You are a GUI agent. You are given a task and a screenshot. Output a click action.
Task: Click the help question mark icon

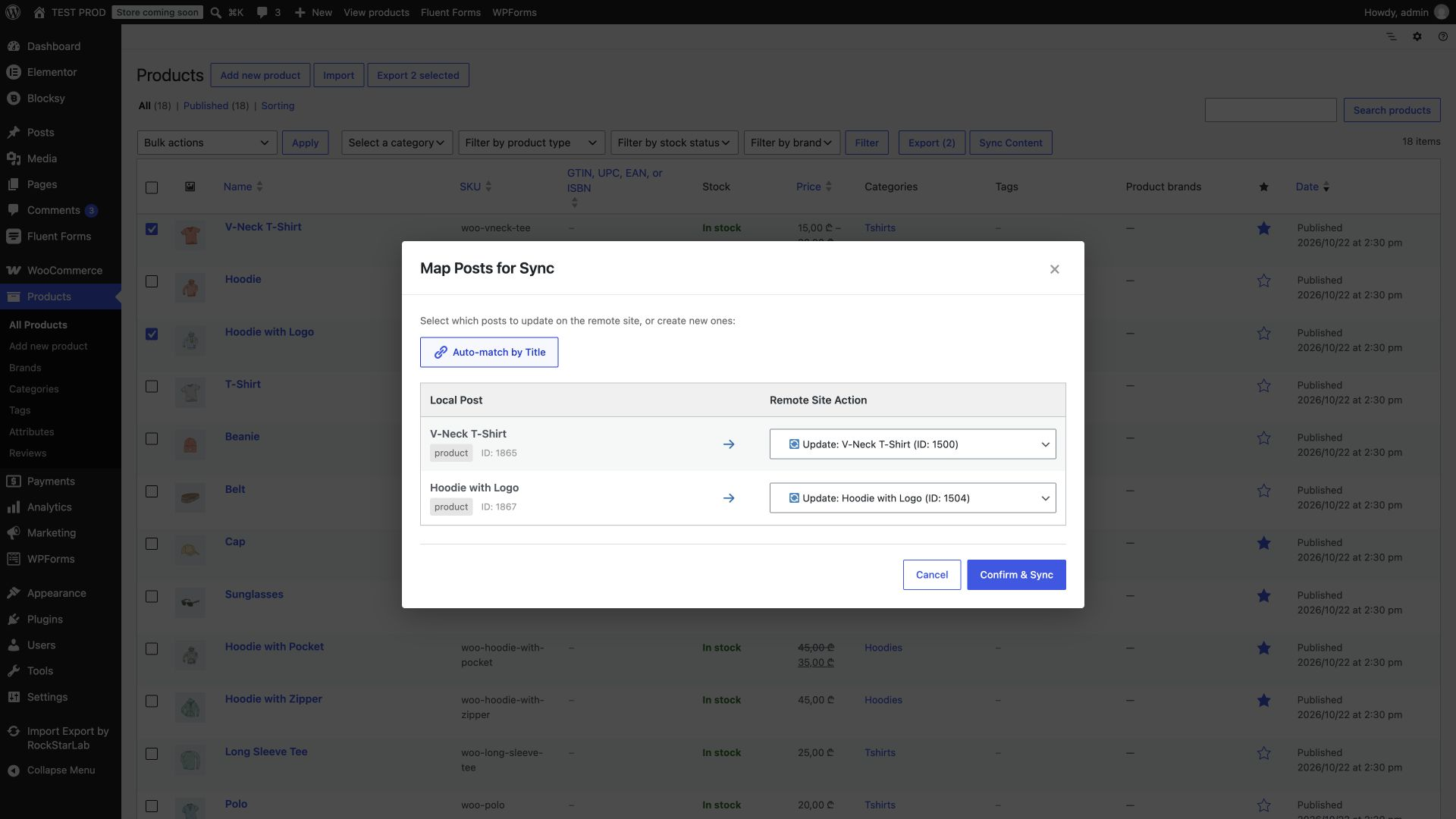point(1442,36)
